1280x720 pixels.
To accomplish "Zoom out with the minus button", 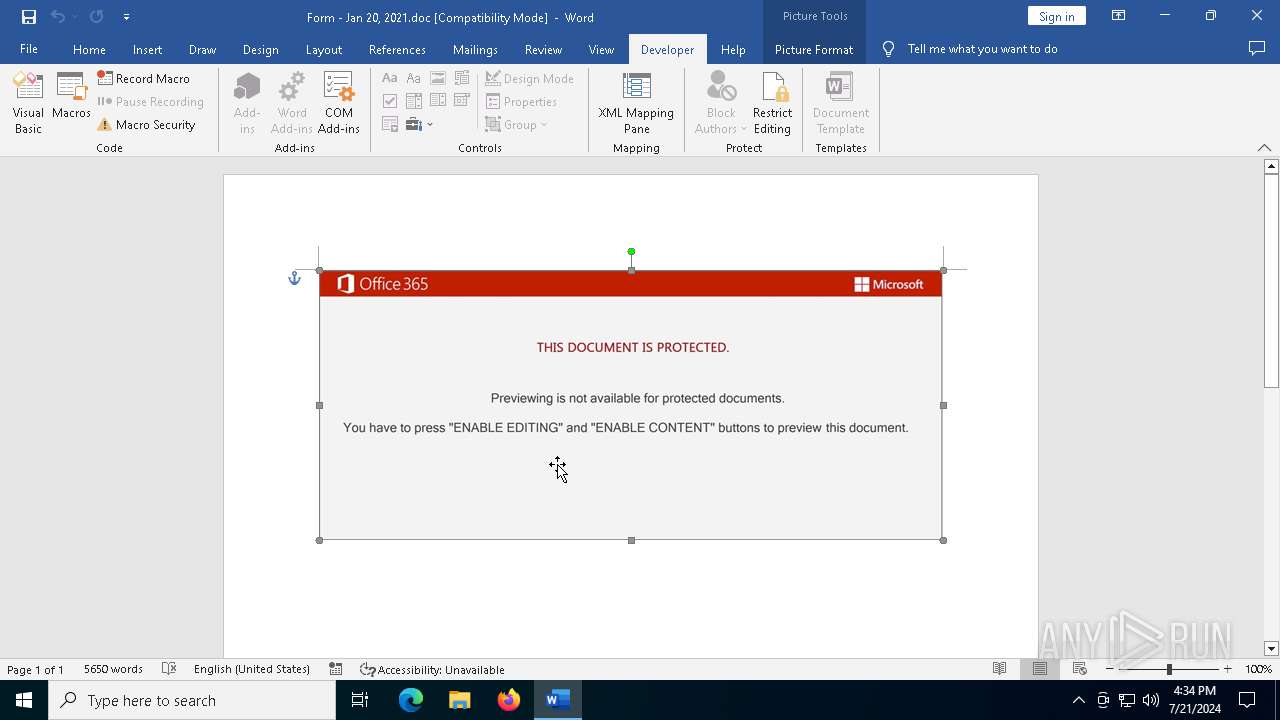I will [x=1110, y=669].
